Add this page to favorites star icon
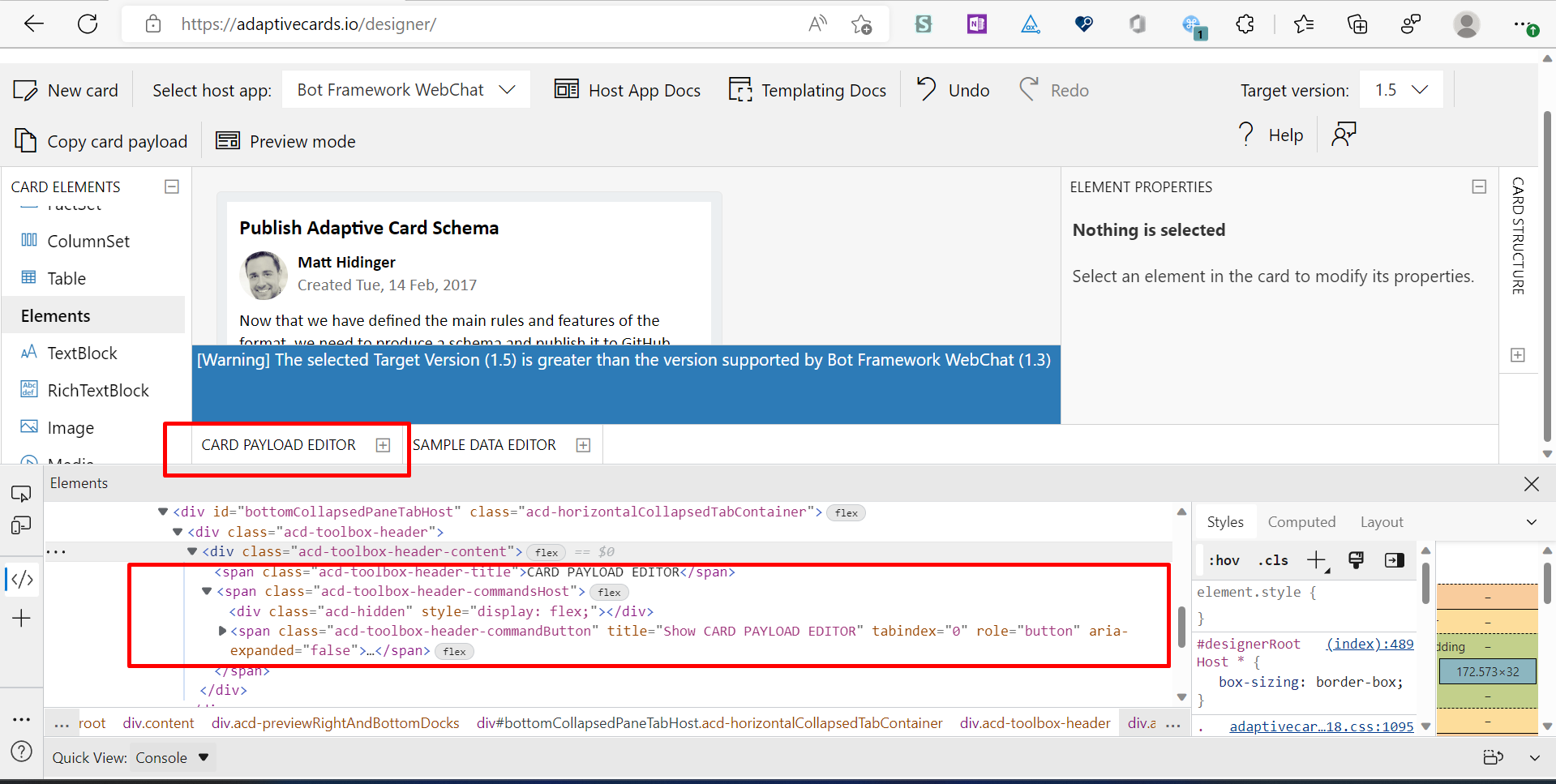 (x=862, y=24)
